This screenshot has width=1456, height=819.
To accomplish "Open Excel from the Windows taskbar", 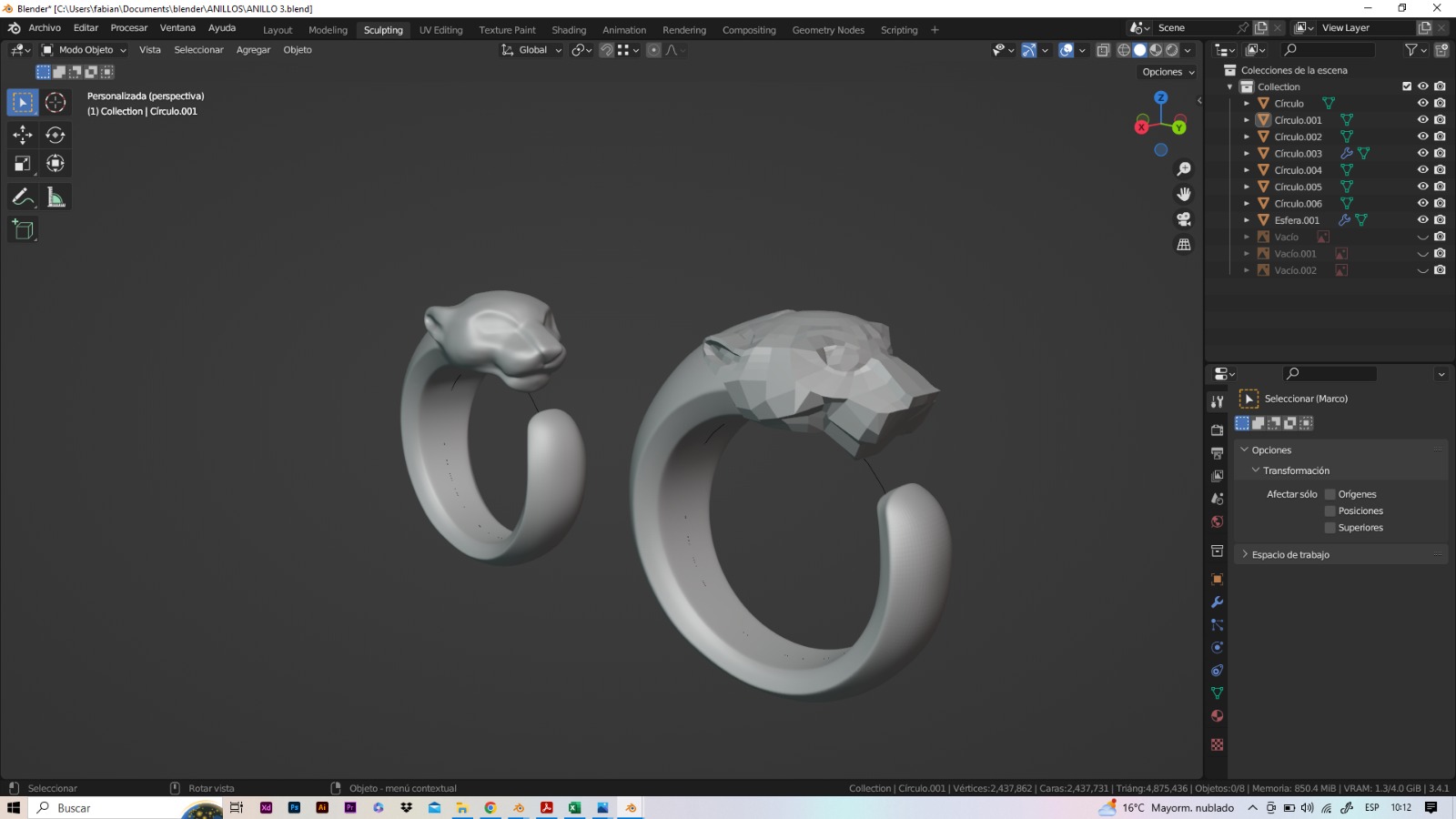I will (574, 808).
